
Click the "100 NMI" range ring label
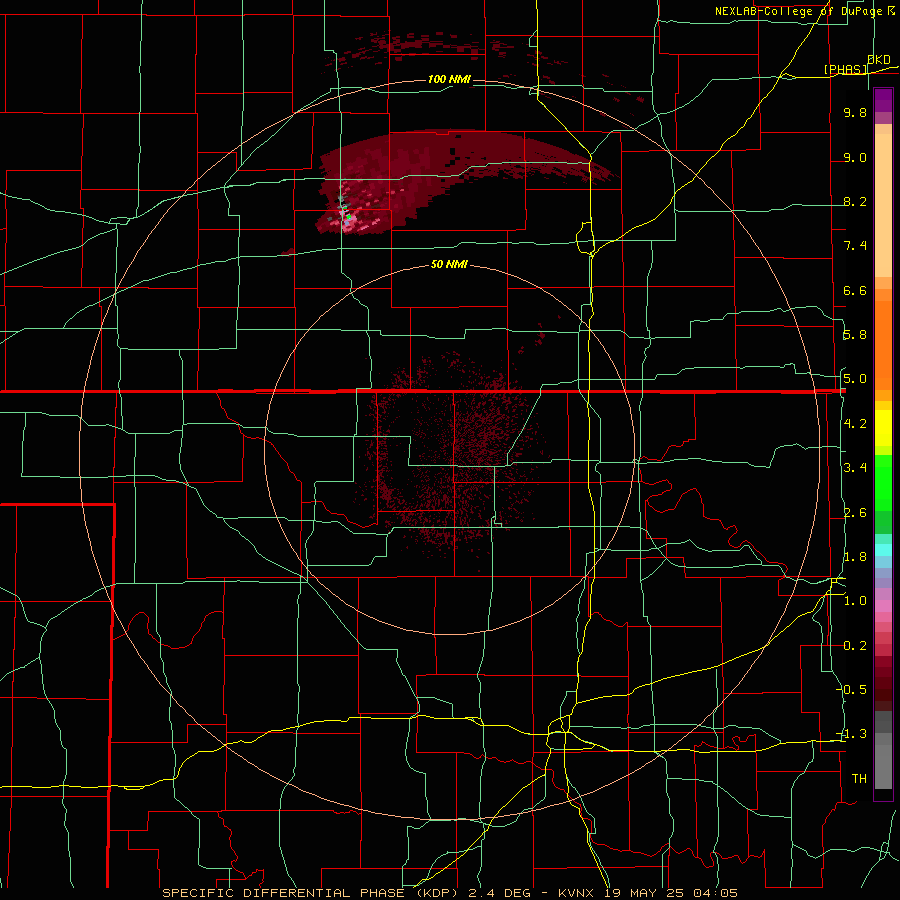point(449,79)
